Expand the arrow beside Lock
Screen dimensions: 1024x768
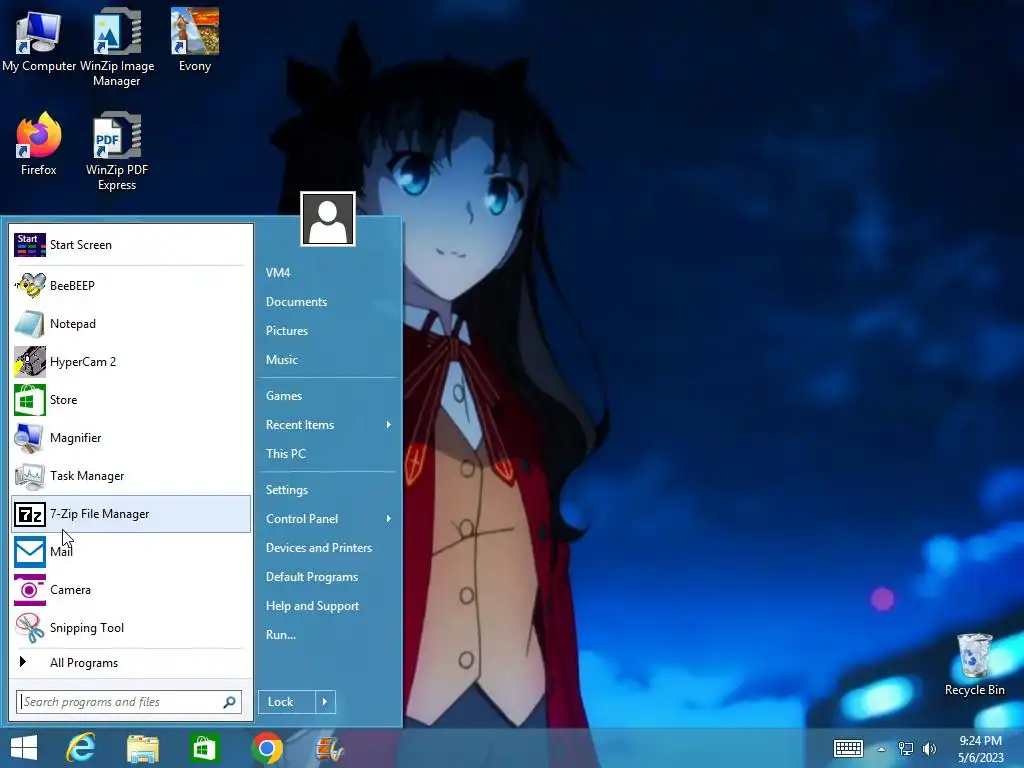pos(325,702)
